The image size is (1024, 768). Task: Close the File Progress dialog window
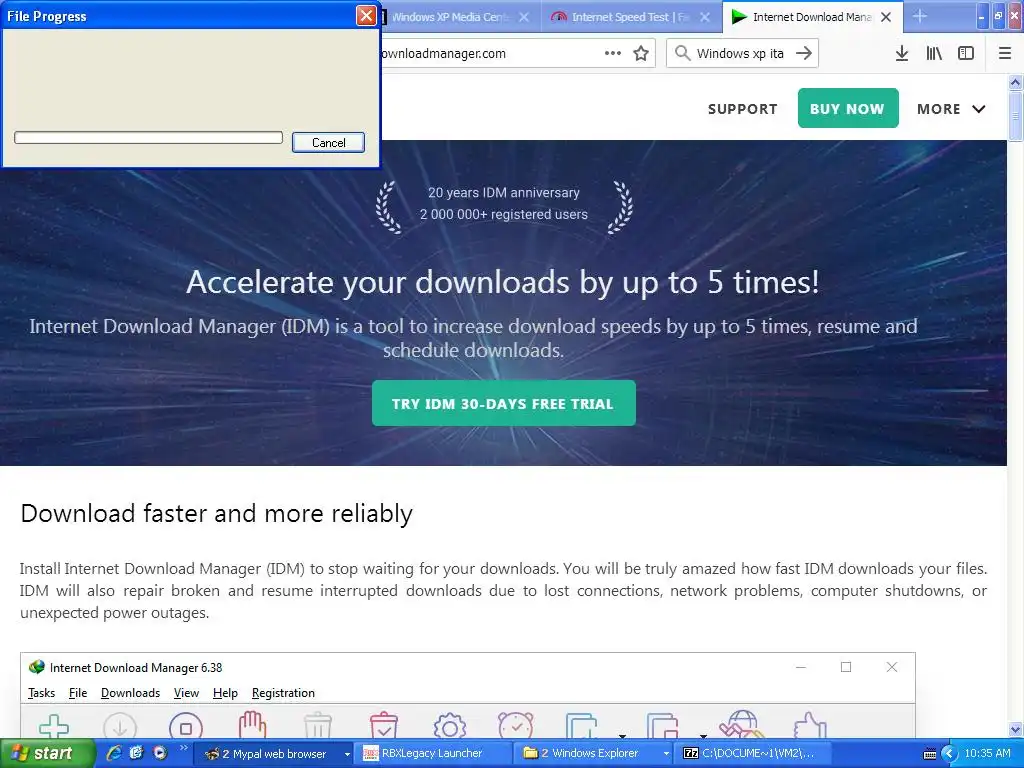(366, 16)
